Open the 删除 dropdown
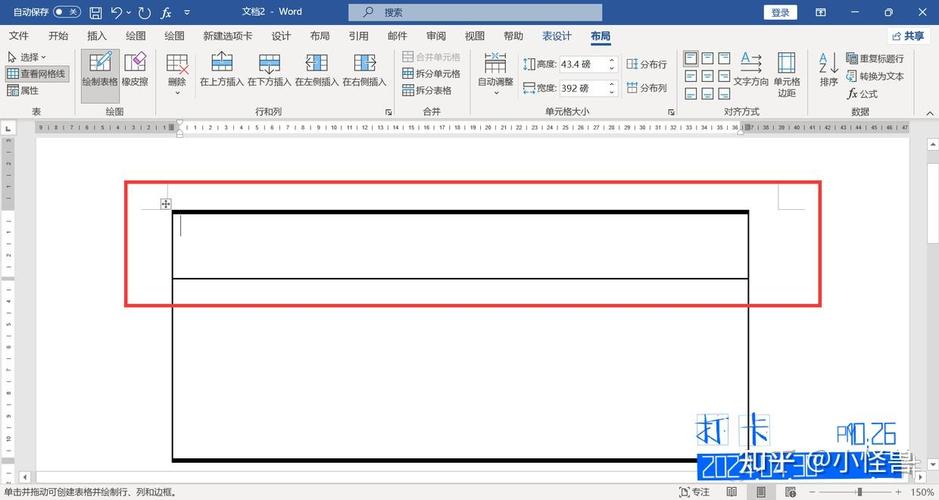 tap(177, 74)
